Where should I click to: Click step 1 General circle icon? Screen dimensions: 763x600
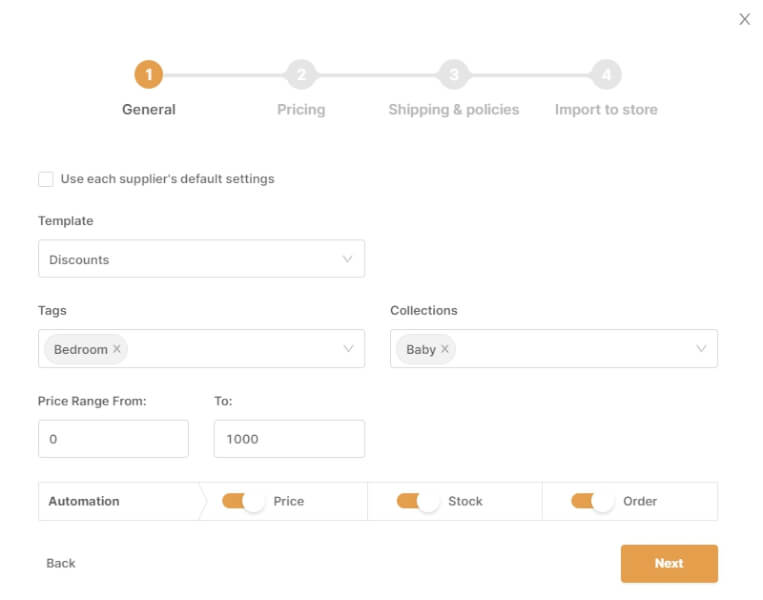[148, 74]
